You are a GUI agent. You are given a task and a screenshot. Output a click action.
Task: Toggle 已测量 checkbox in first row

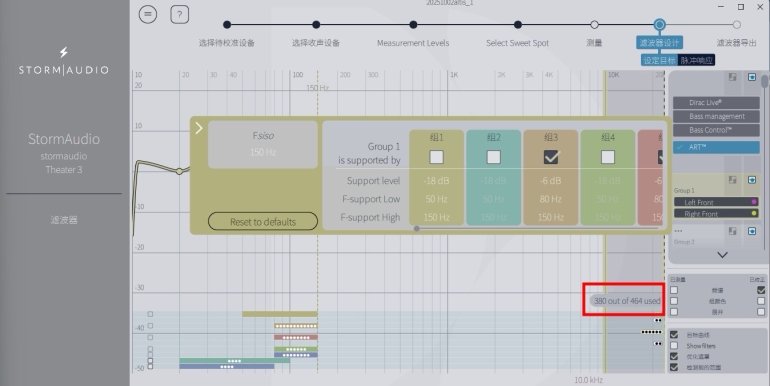(674, 290)
